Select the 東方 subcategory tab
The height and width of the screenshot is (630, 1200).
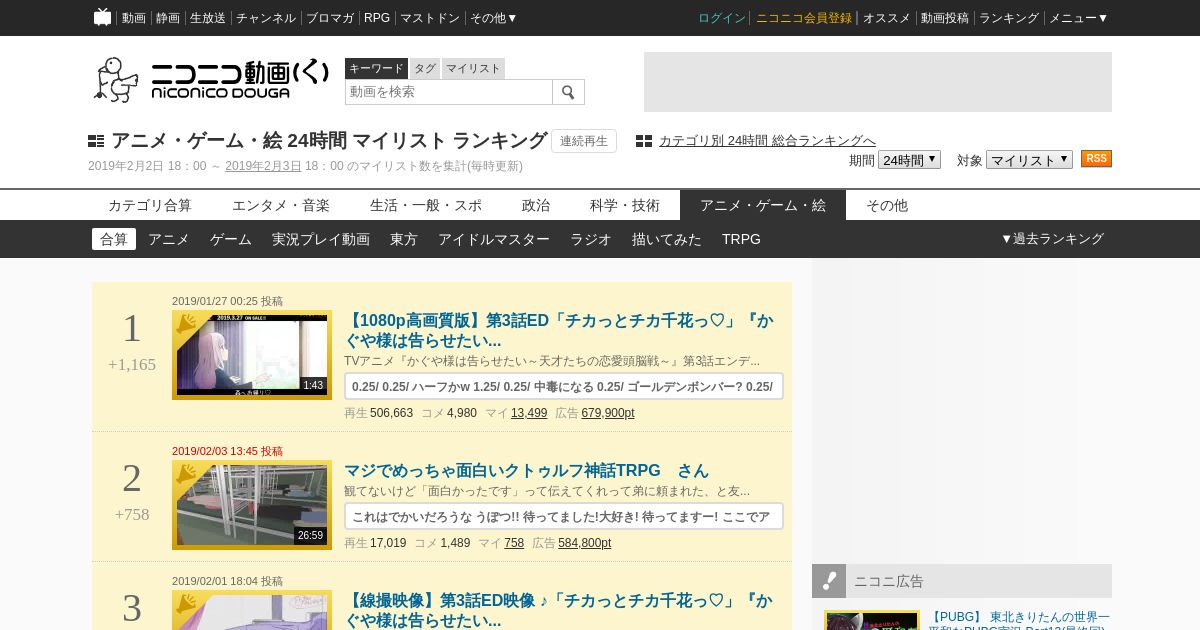click(x=404, y=239)
